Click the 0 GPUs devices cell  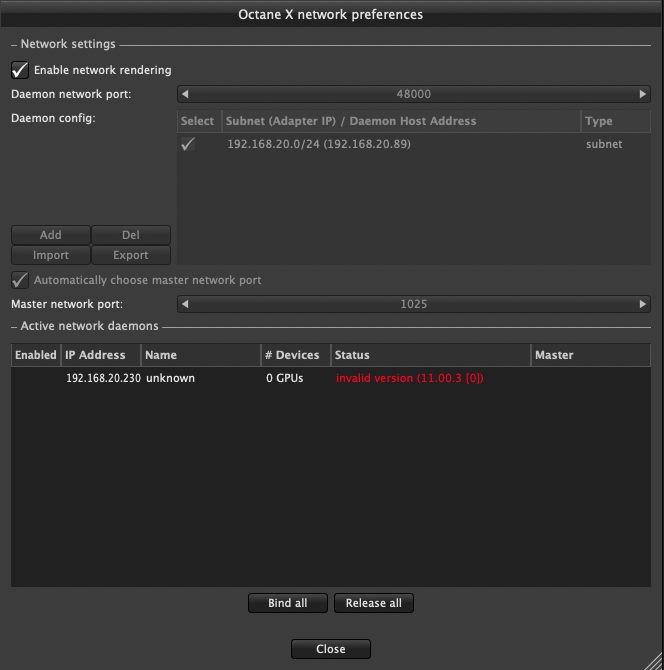coord(285,378)
